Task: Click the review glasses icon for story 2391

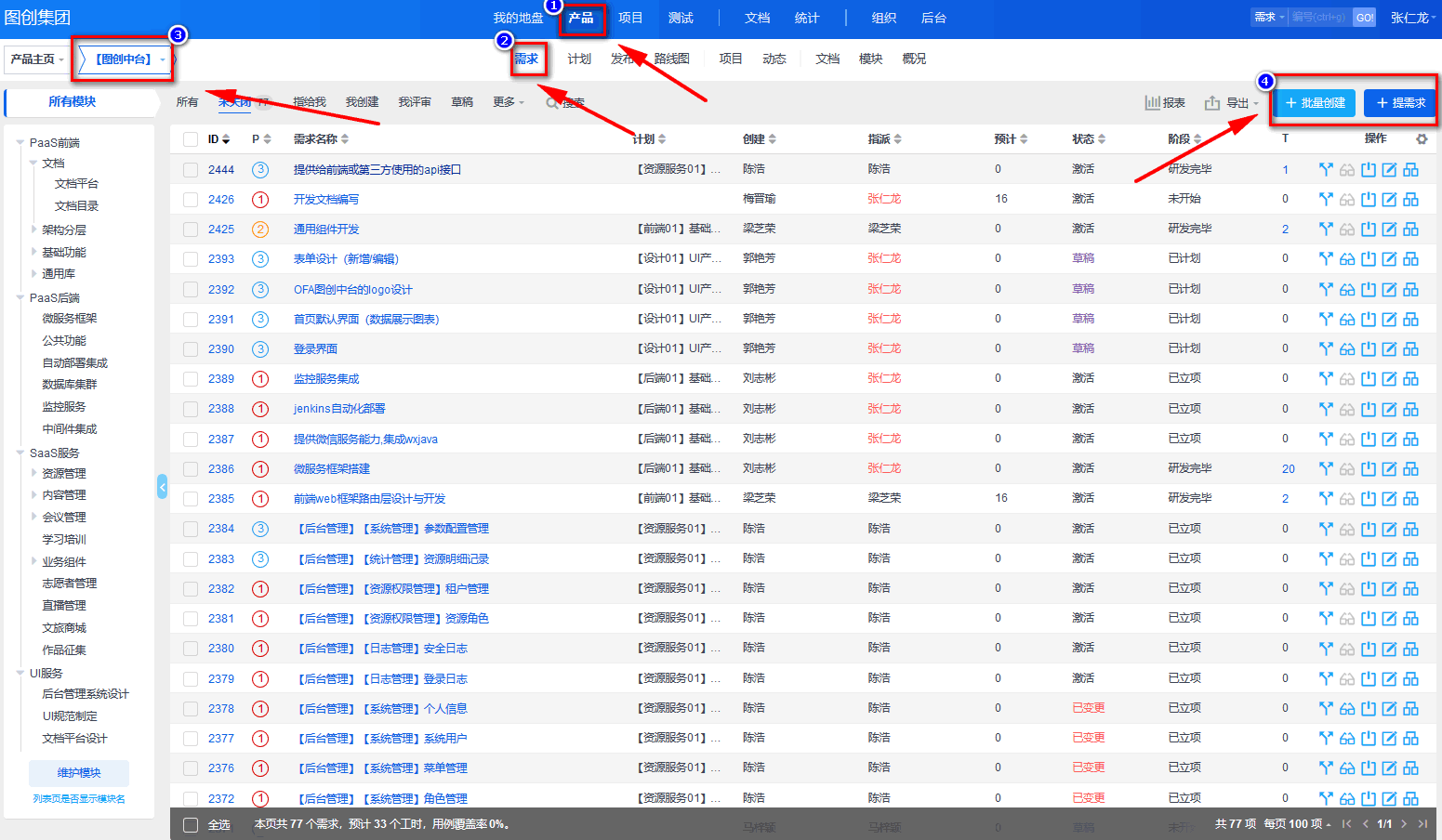Action: click(1347, 319)
